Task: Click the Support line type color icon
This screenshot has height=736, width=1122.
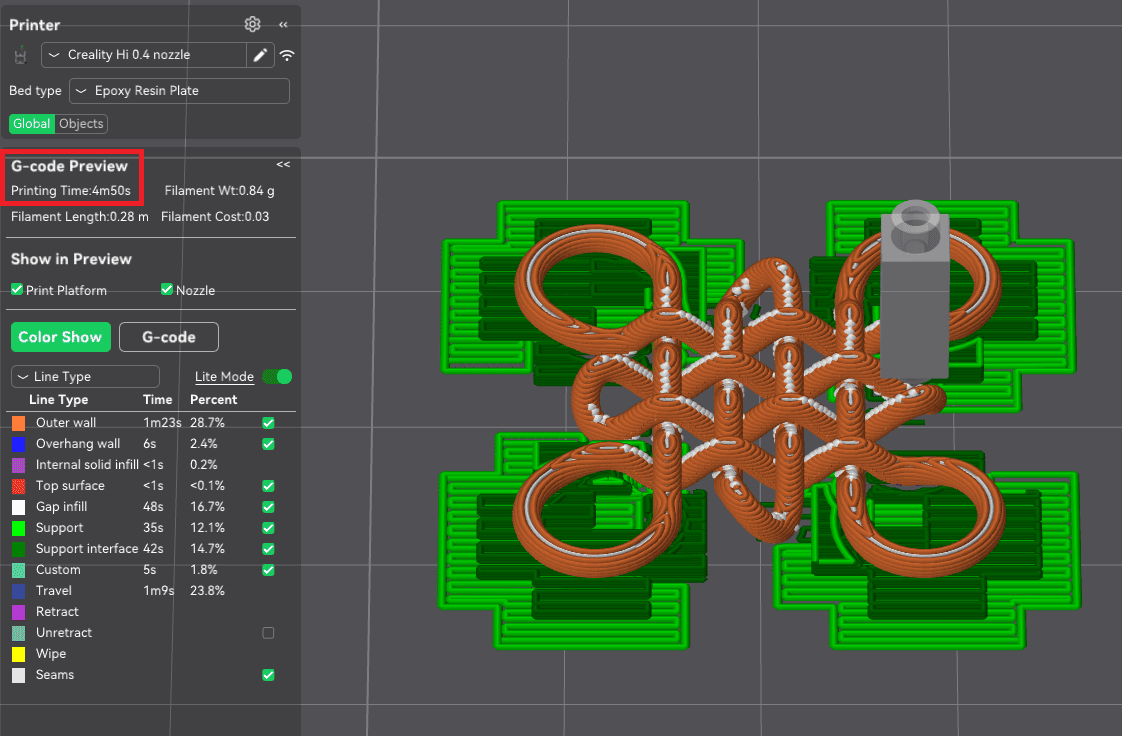Action: pos(18,527)
